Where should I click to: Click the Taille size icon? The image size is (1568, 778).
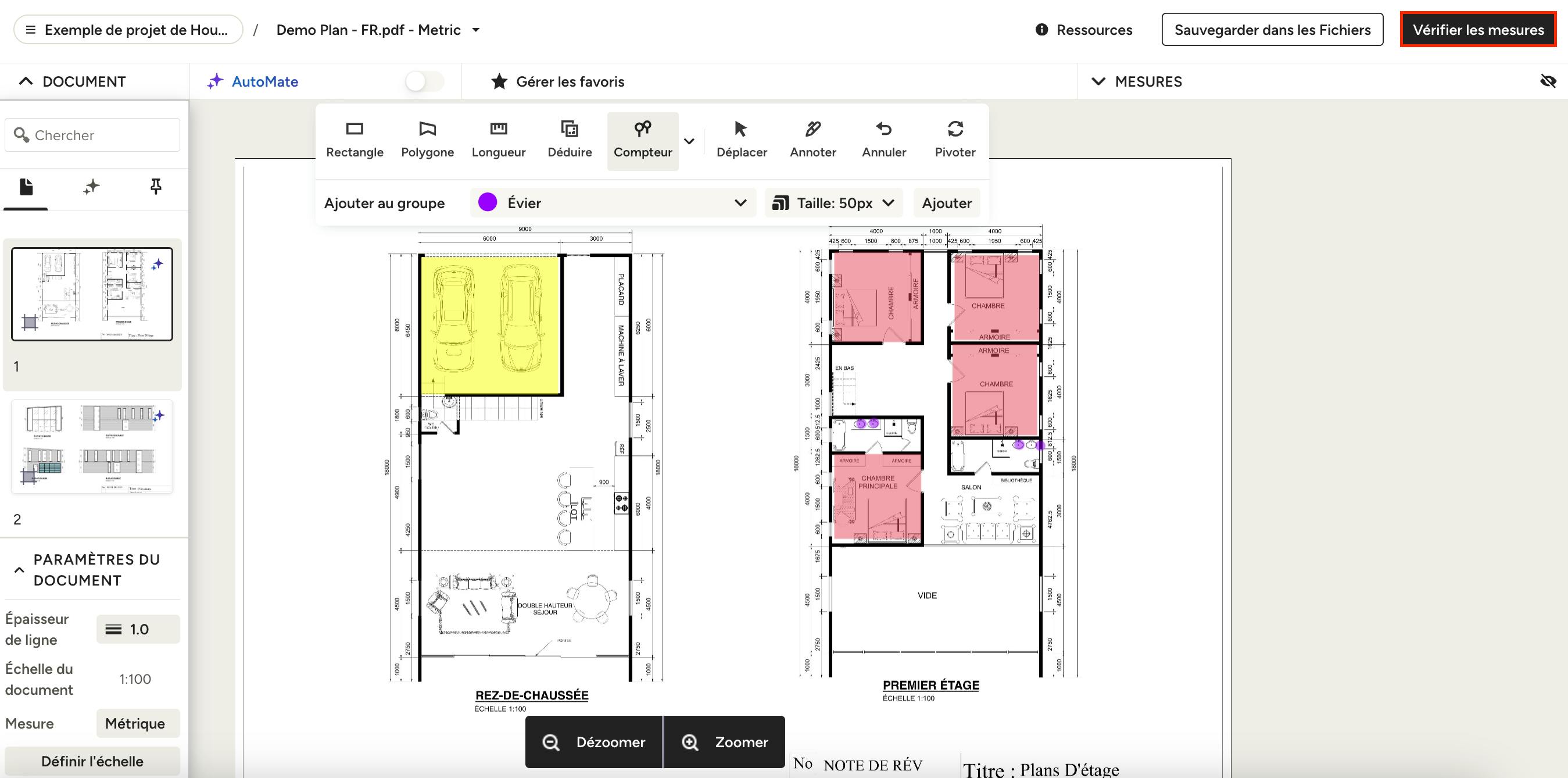[781, 203]
